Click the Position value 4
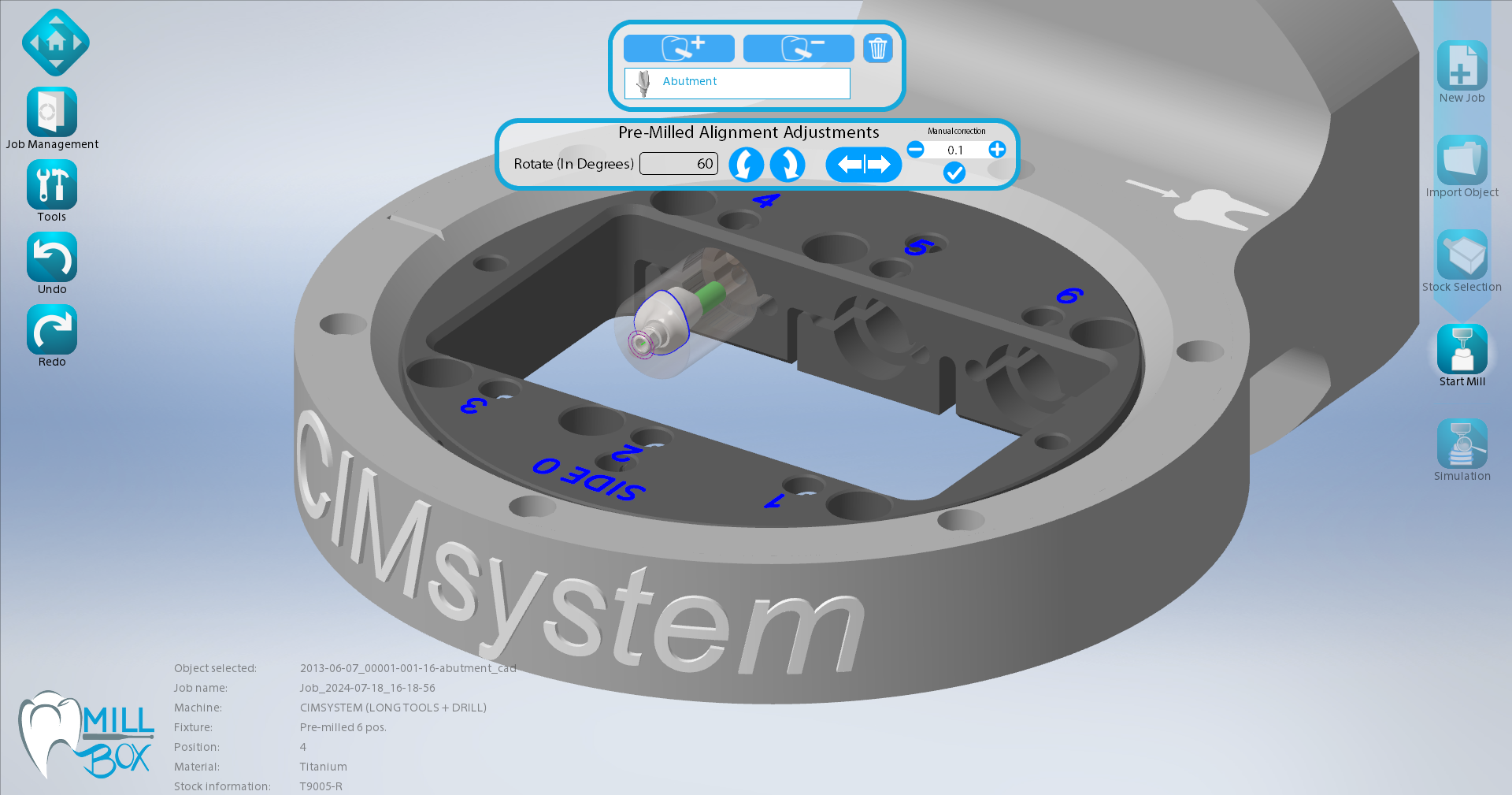 click(x=303, y=747)
